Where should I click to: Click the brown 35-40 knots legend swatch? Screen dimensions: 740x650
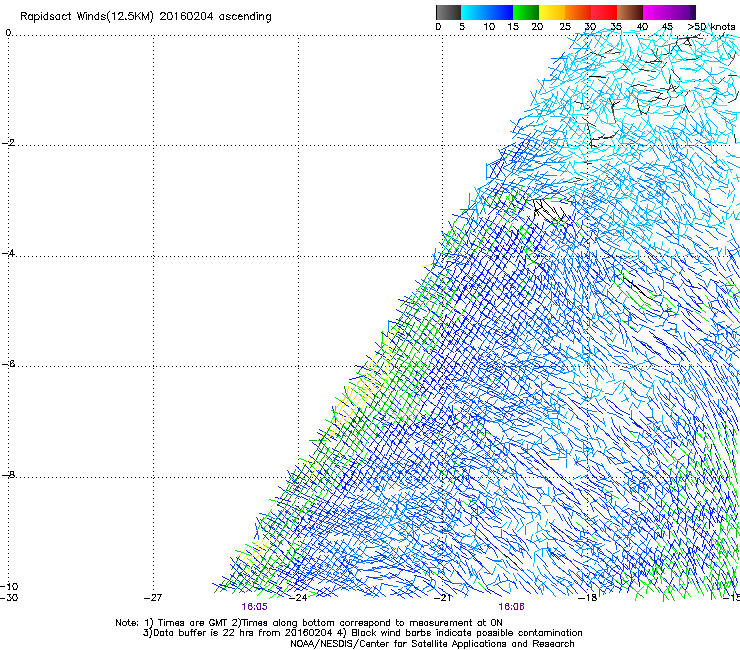coord(630,12)
